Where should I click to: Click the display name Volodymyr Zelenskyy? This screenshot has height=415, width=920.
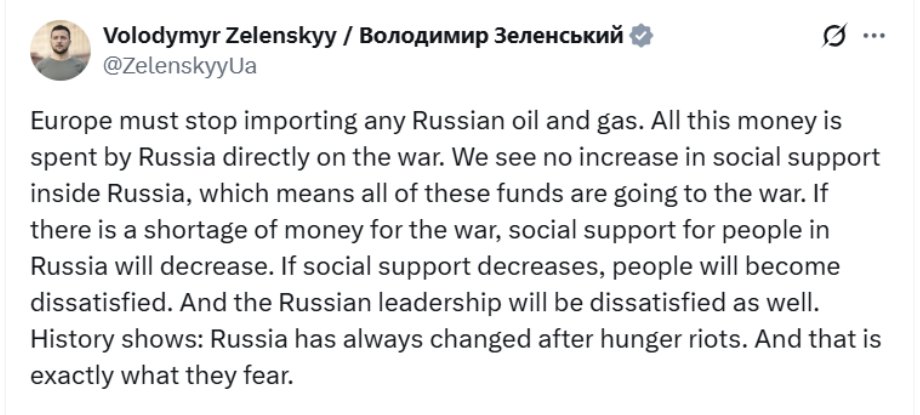226,36
